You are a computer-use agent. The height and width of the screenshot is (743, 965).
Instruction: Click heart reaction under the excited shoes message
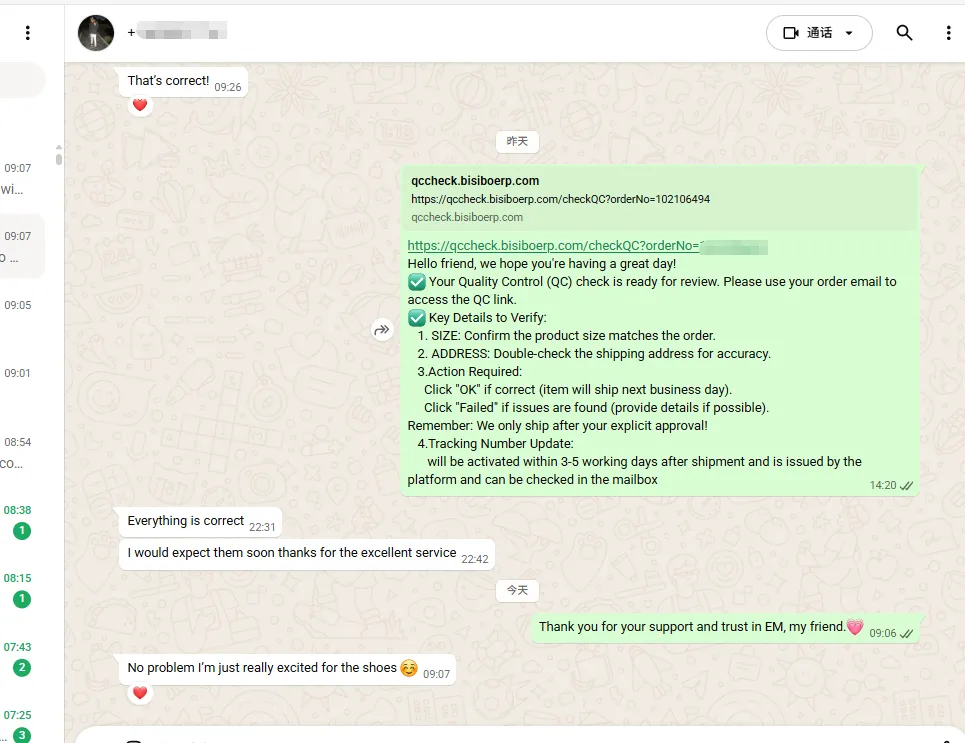coord(140,693)
